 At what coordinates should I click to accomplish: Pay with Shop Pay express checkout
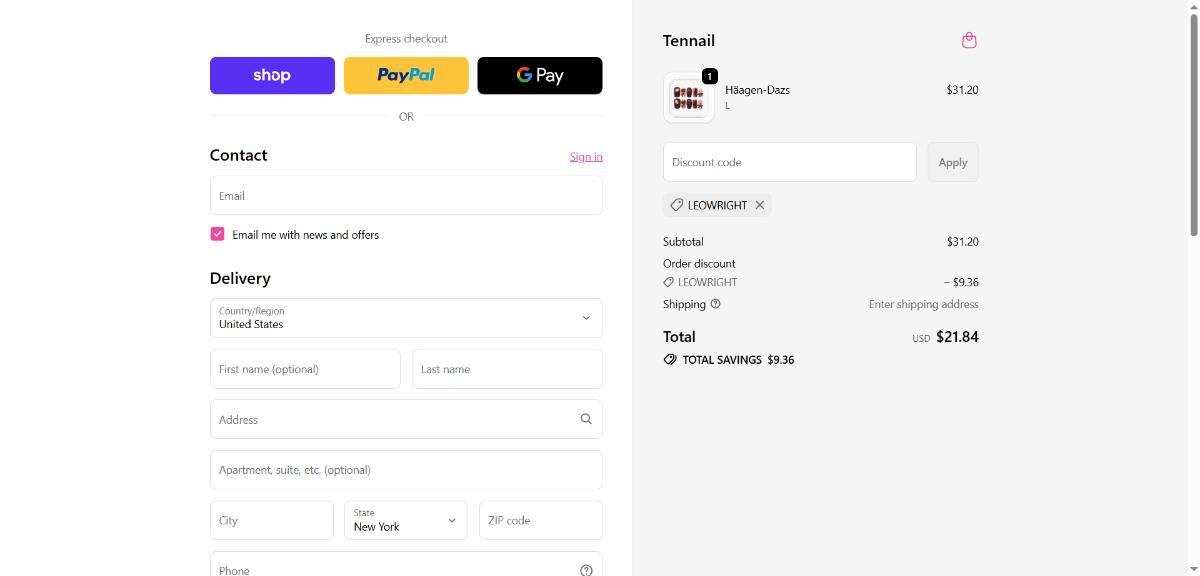272,75
